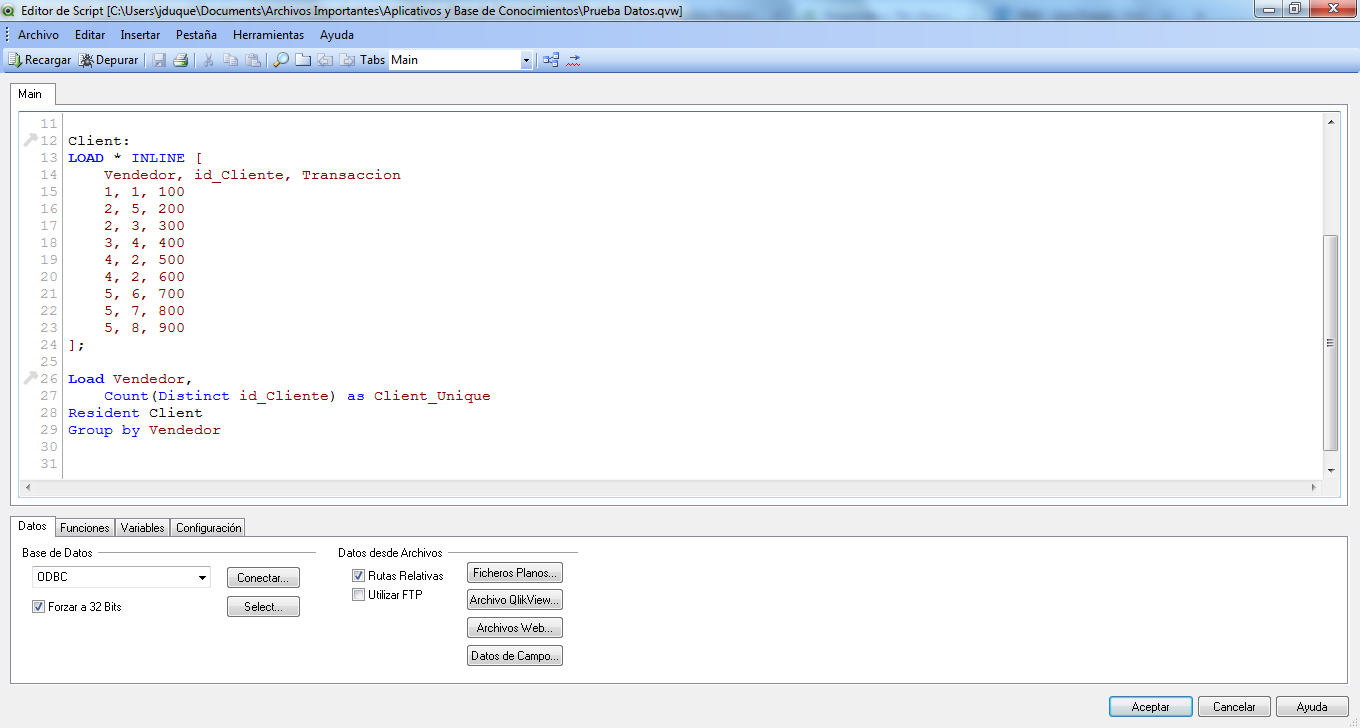The image size is (1360, 728).
Task: Click the Select... button
Action: pos(263,607)
